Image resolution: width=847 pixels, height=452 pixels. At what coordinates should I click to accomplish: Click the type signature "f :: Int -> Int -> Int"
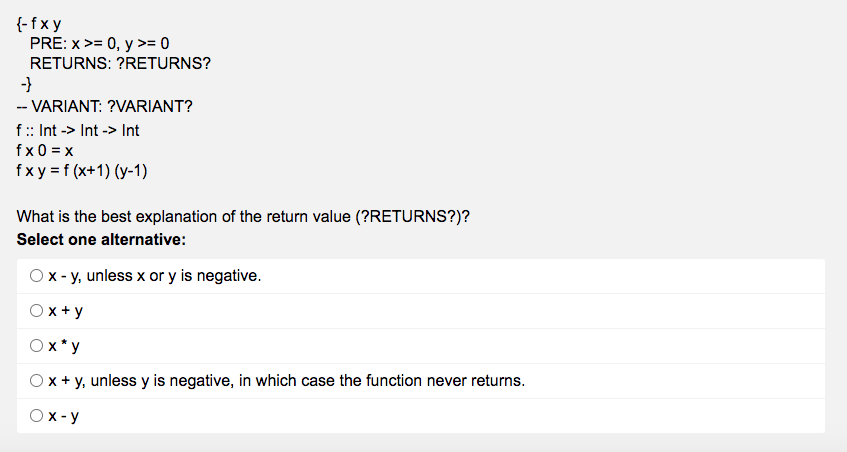tap(78, 131)
